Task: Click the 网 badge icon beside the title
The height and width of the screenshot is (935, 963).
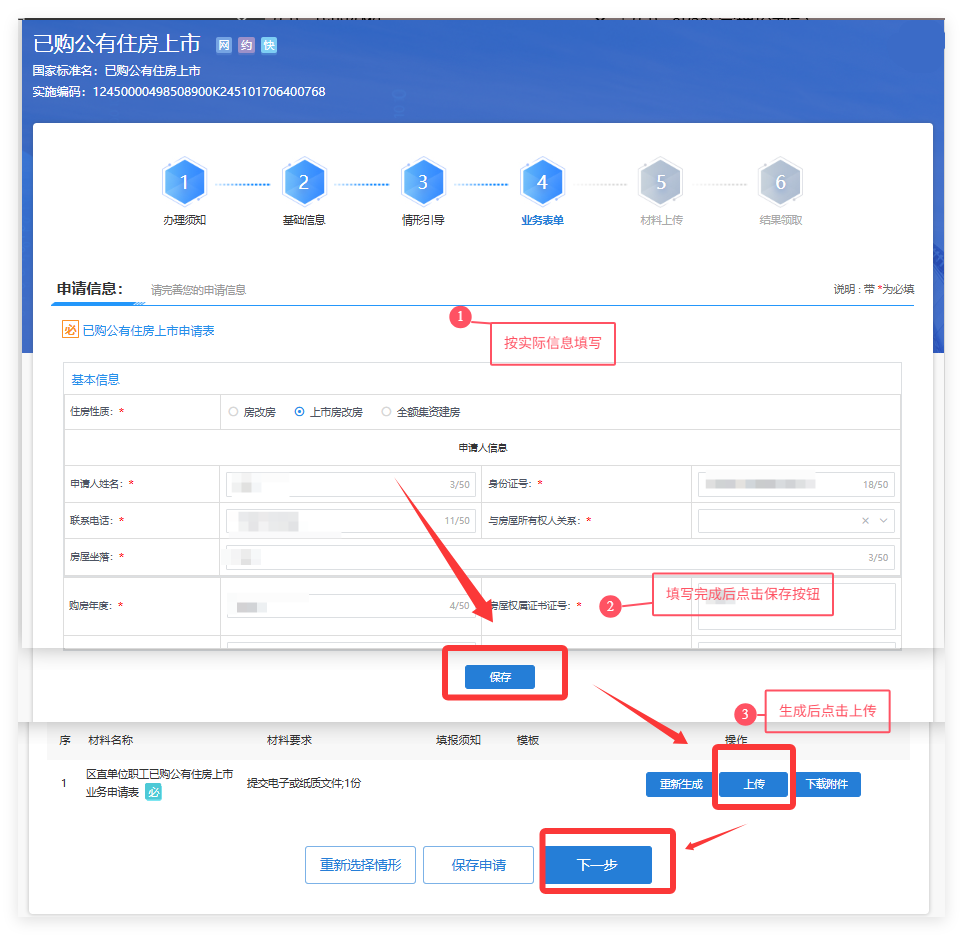Action: (x=224, y=45)
